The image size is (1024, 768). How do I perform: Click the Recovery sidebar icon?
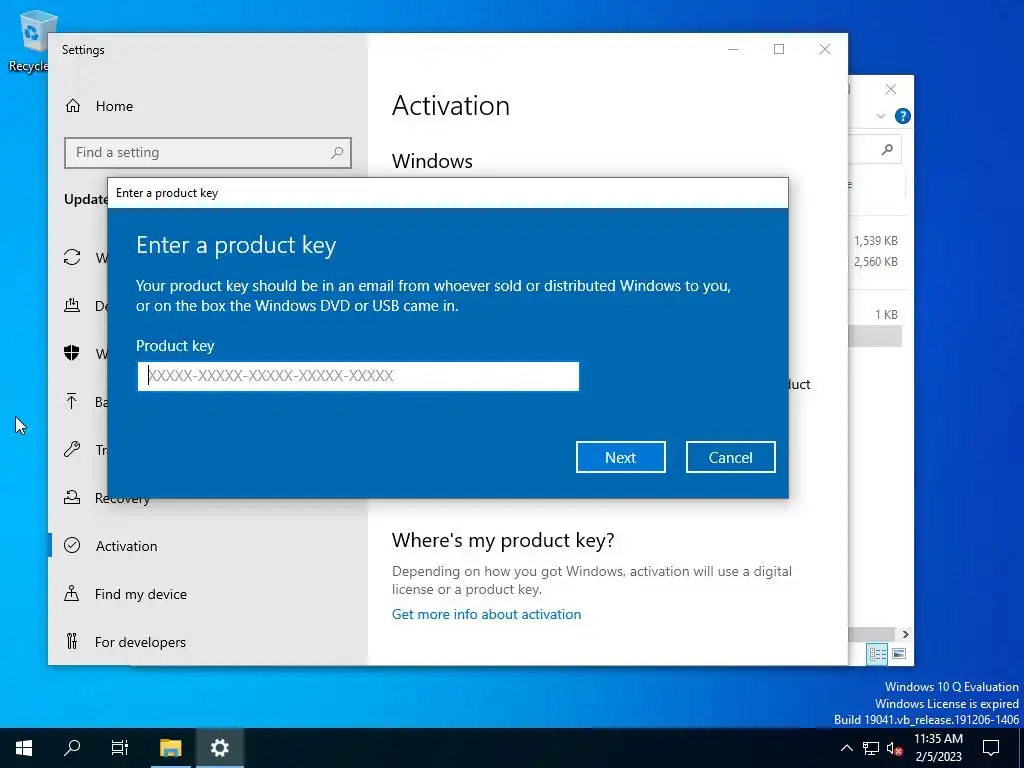click(x=72, y=498)
